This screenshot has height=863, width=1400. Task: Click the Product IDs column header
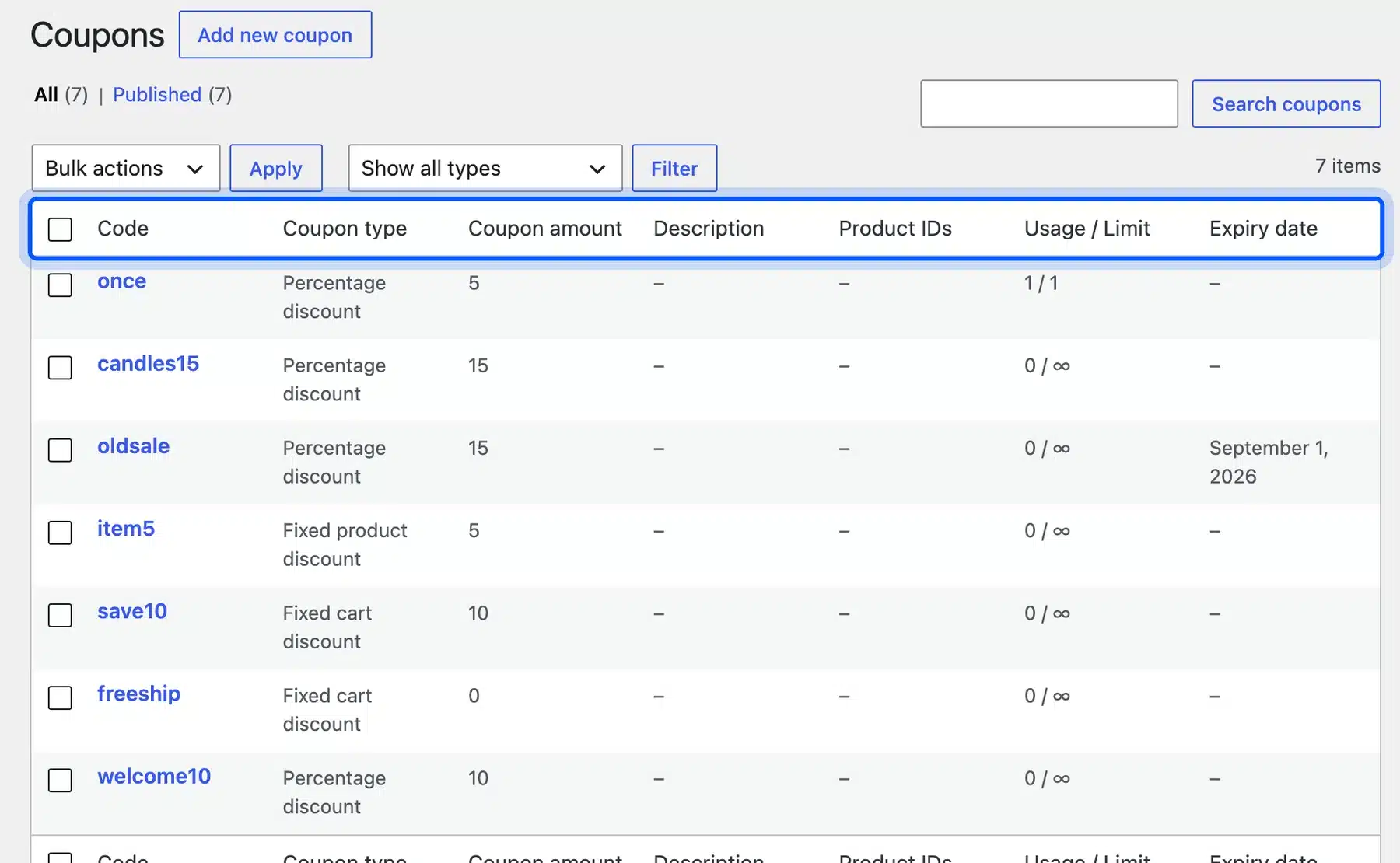(x=895, y=229)
